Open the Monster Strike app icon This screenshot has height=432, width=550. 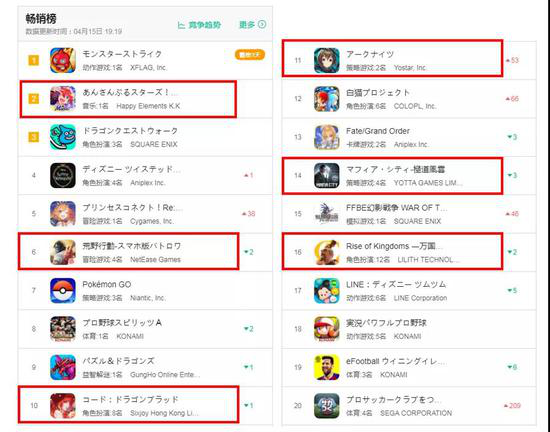coord(63,60)
